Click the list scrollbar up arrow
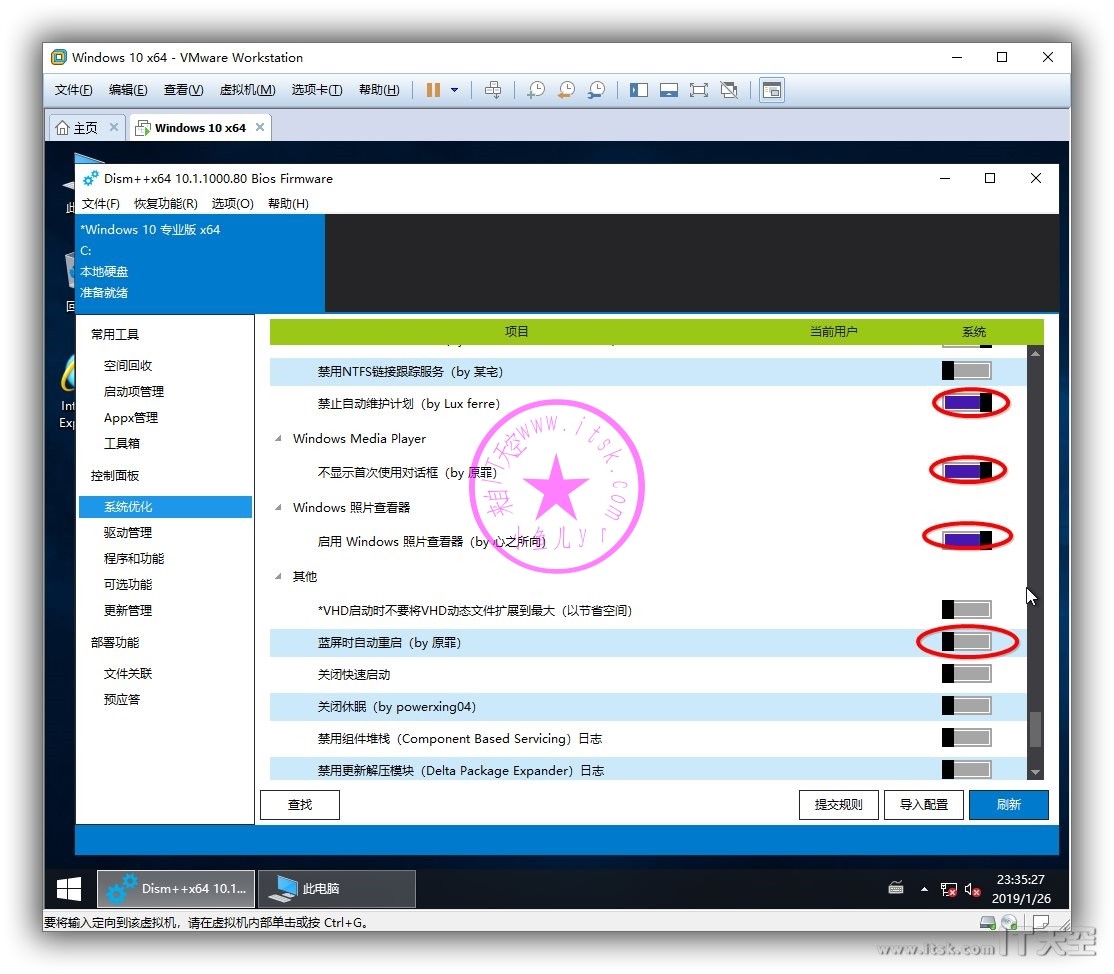 click(x=1035, y=353)
